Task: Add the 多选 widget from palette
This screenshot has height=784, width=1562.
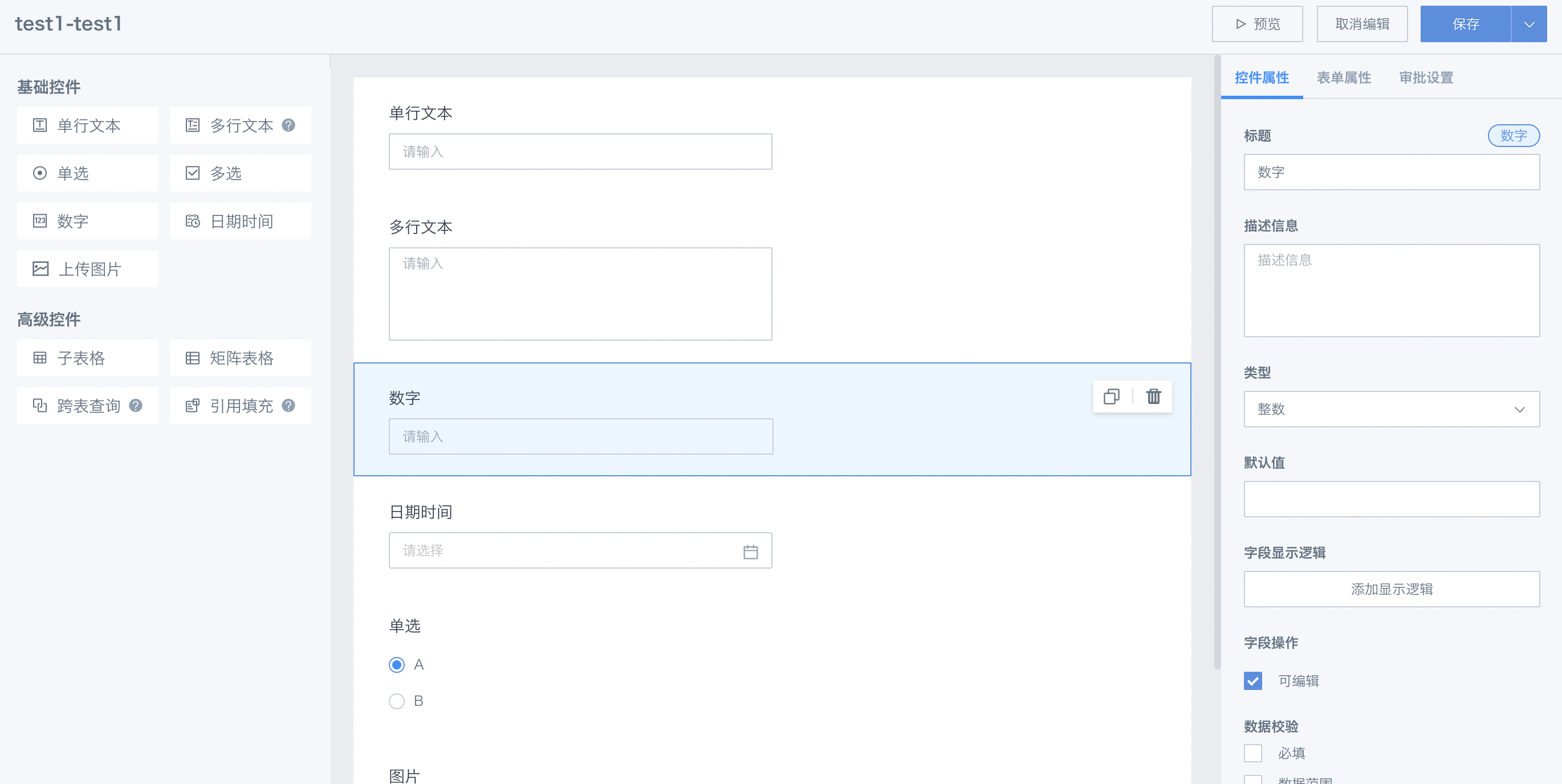Action: (x=240, y=173)
